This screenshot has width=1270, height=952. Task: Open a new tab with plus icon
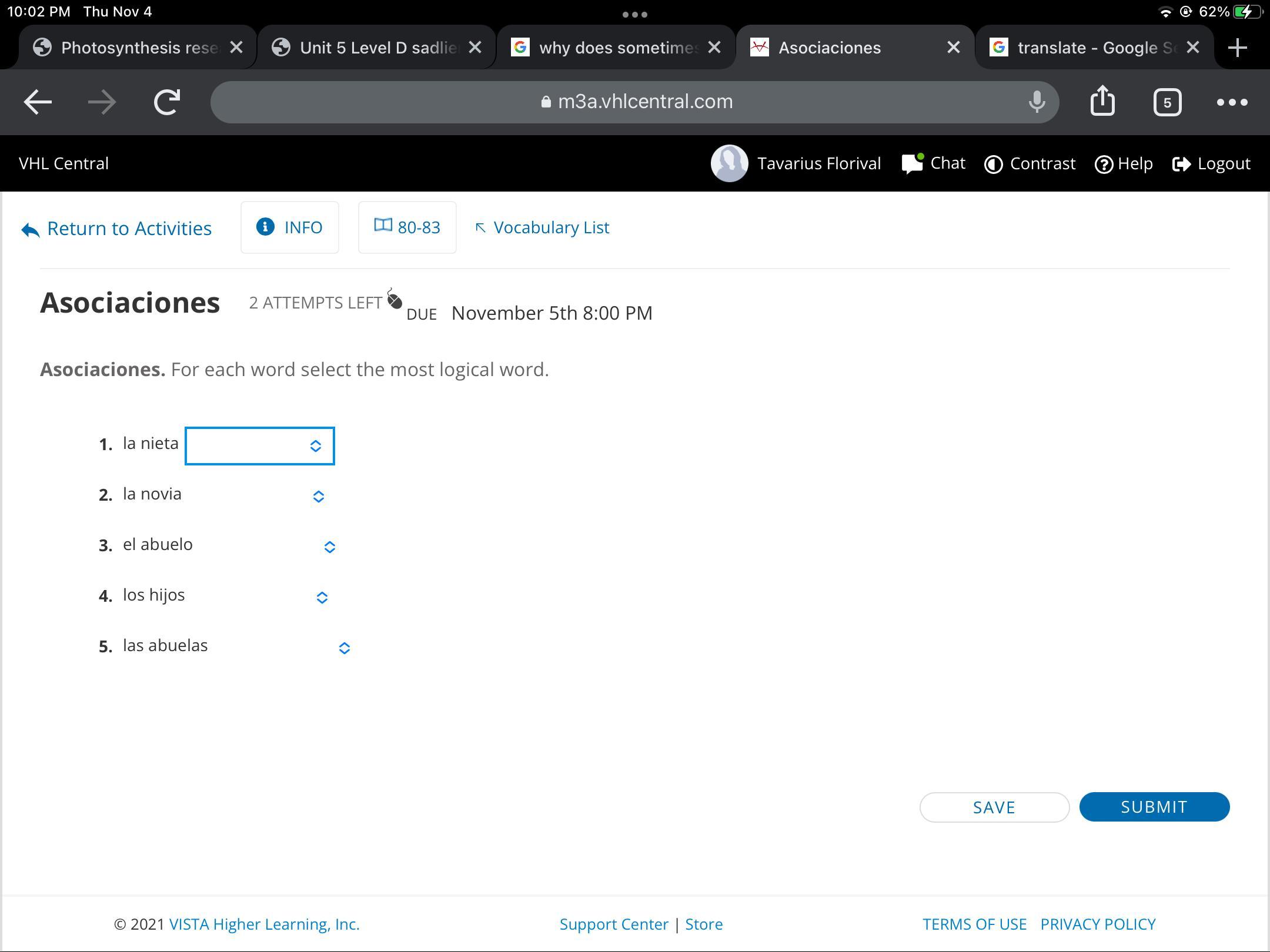click(x=1237, y=48)
